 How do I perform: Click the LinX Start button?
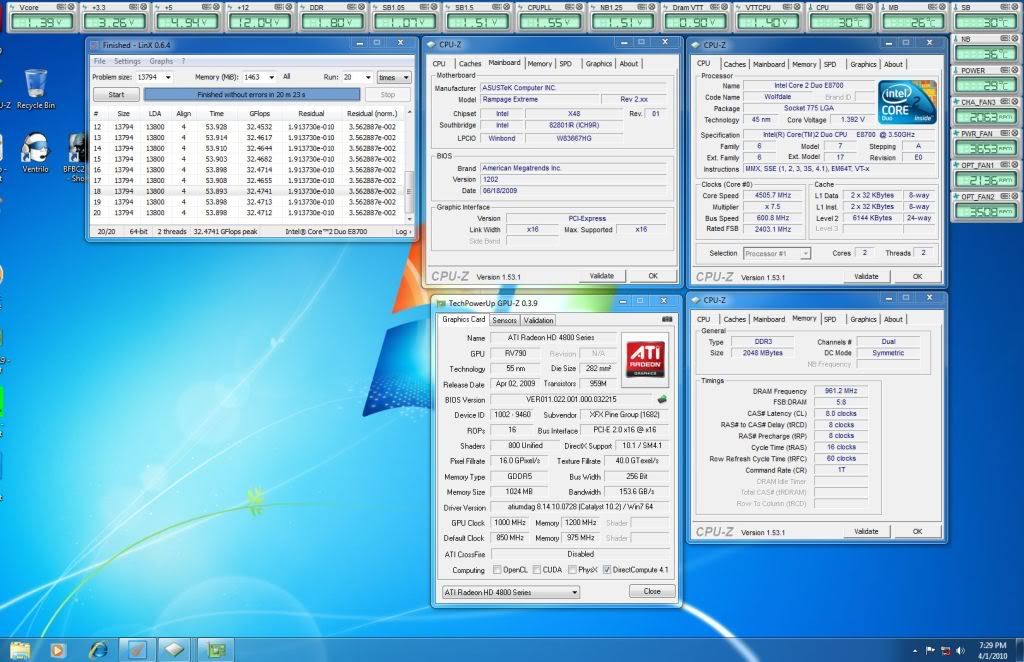[x=116, y=95]
